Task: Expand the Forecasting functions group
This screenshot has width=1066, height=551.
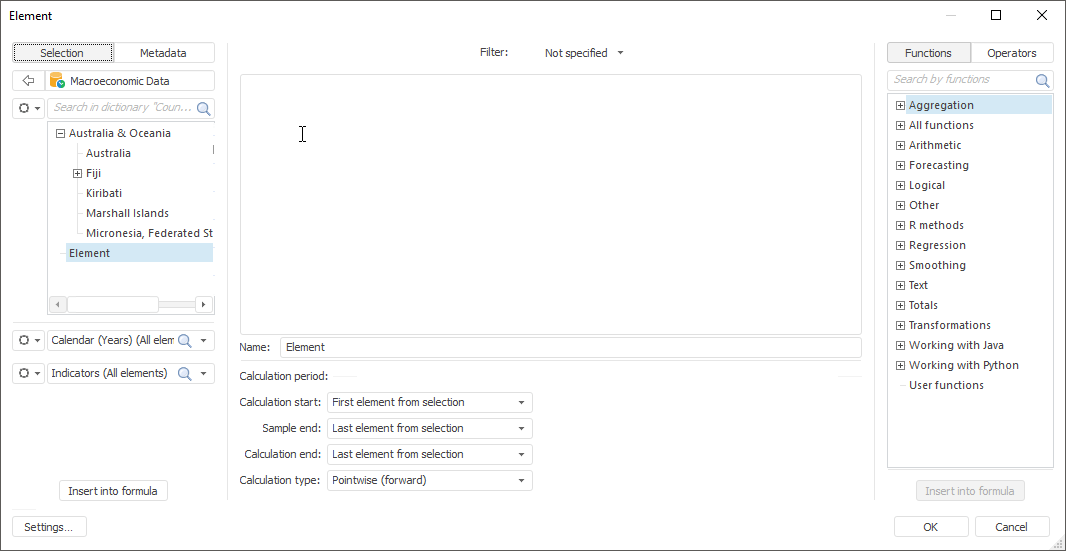Action: [900, 165]
